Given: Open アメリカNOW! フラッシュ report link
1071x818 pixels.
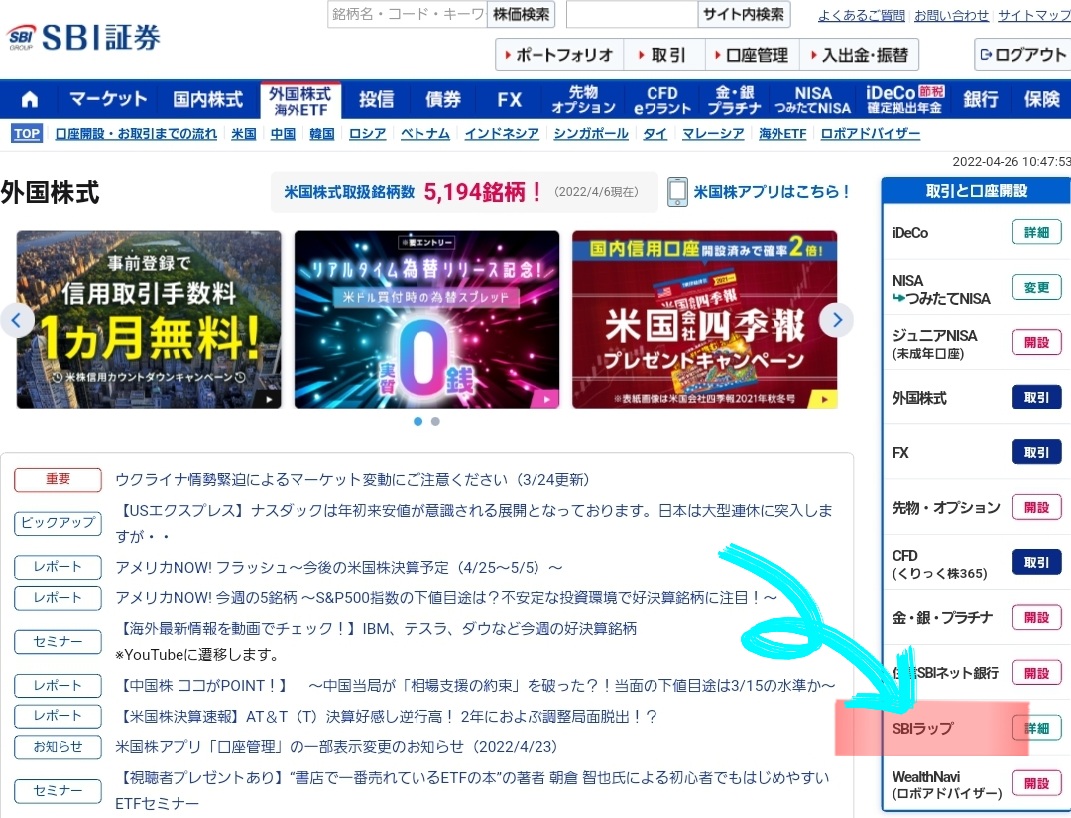Looking at the screenshot, I should click(339, 567).
